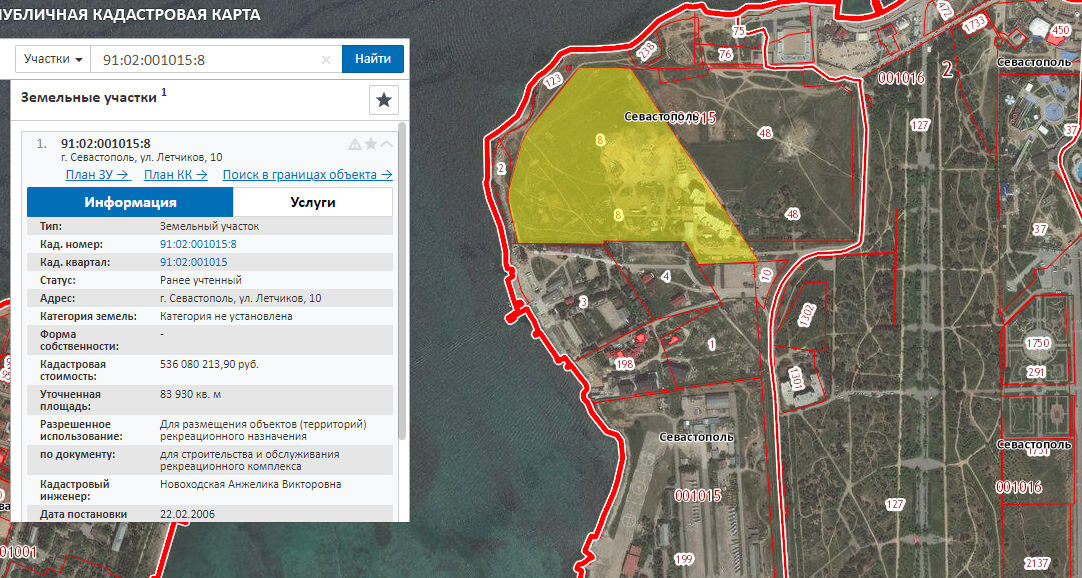Click quarter label 001015 near bottom of map
This screenshot has height=578, width=1082.
click(x=698, y=495)
